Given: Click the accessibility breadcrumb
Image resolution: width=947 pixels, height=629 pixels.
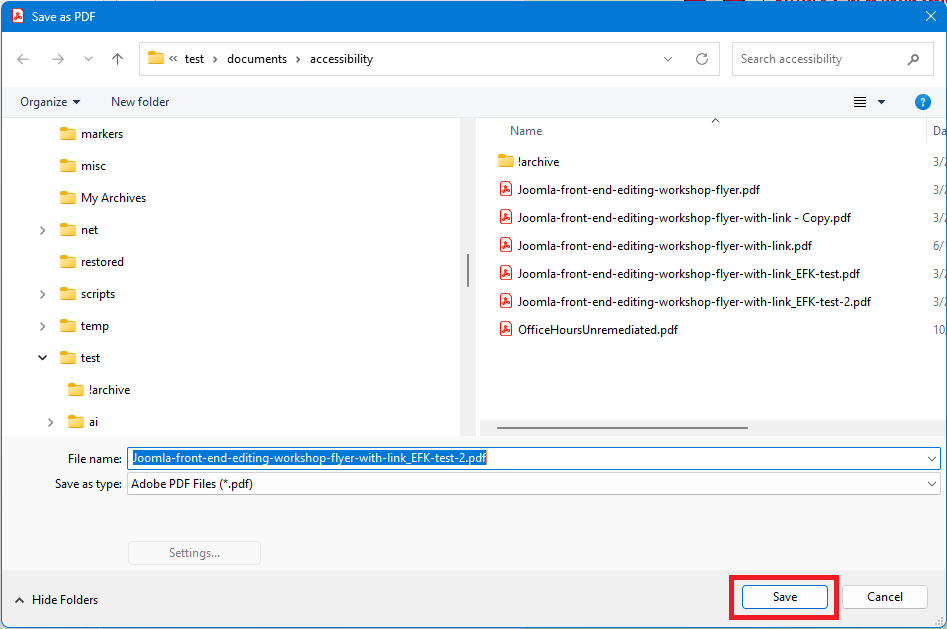Looking at the screenshot, I should (341, 59).
